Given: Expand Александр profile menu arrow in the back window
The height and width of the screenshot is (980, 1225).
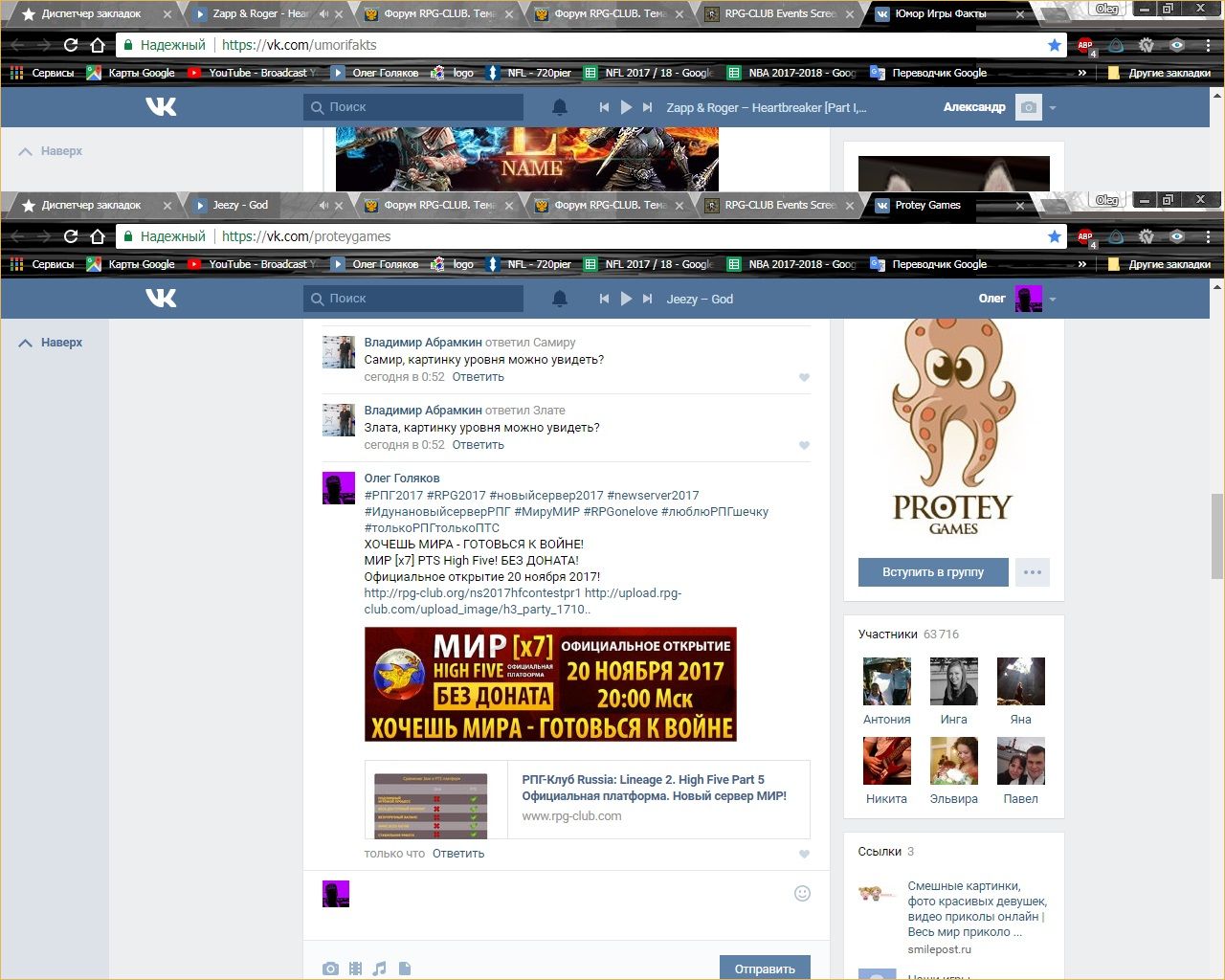Looking at the screenshot, I should tap(1053, 107).
